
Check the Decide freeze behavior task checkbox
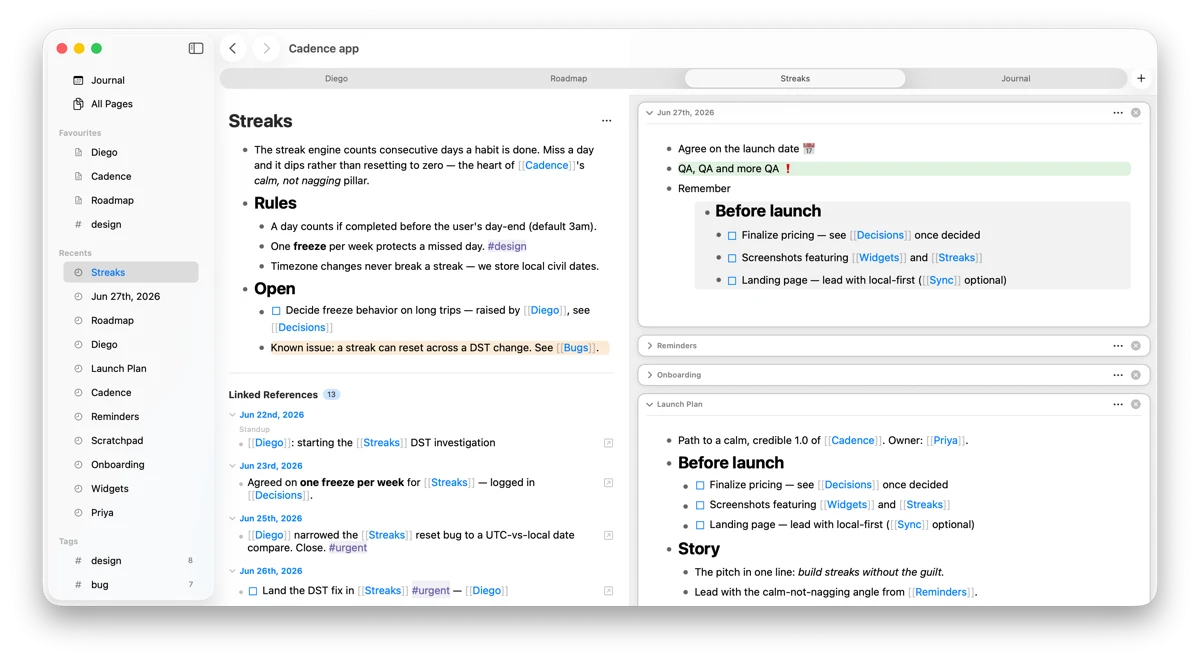[x=276, y=311]
